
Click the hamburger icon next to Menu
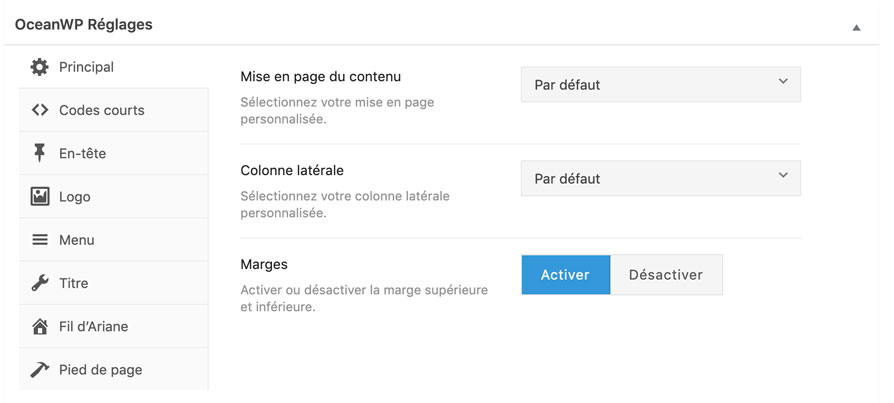tap(40, 240)
